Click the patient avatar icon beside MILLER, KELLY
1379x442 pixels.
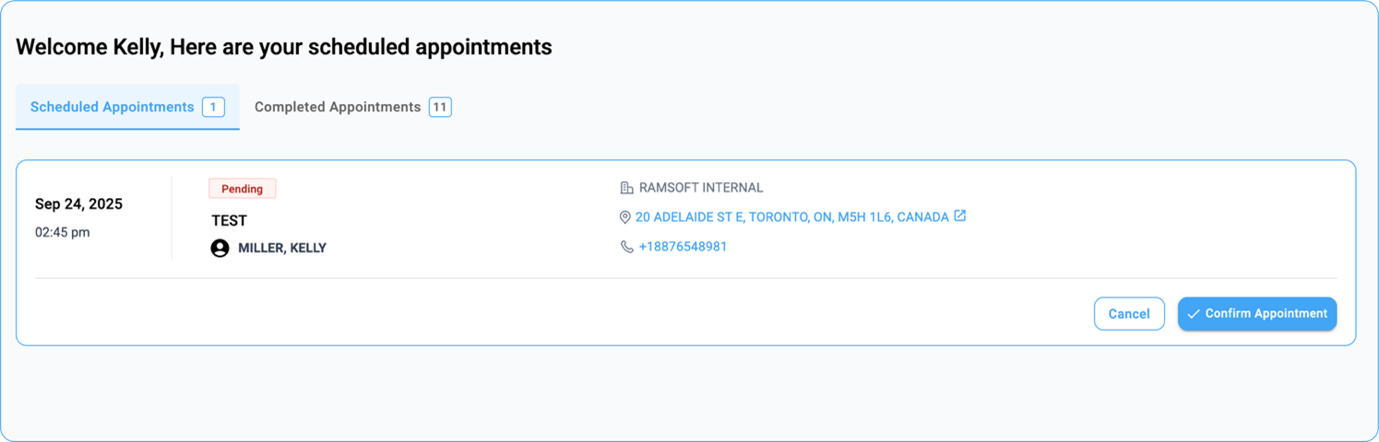220,248
